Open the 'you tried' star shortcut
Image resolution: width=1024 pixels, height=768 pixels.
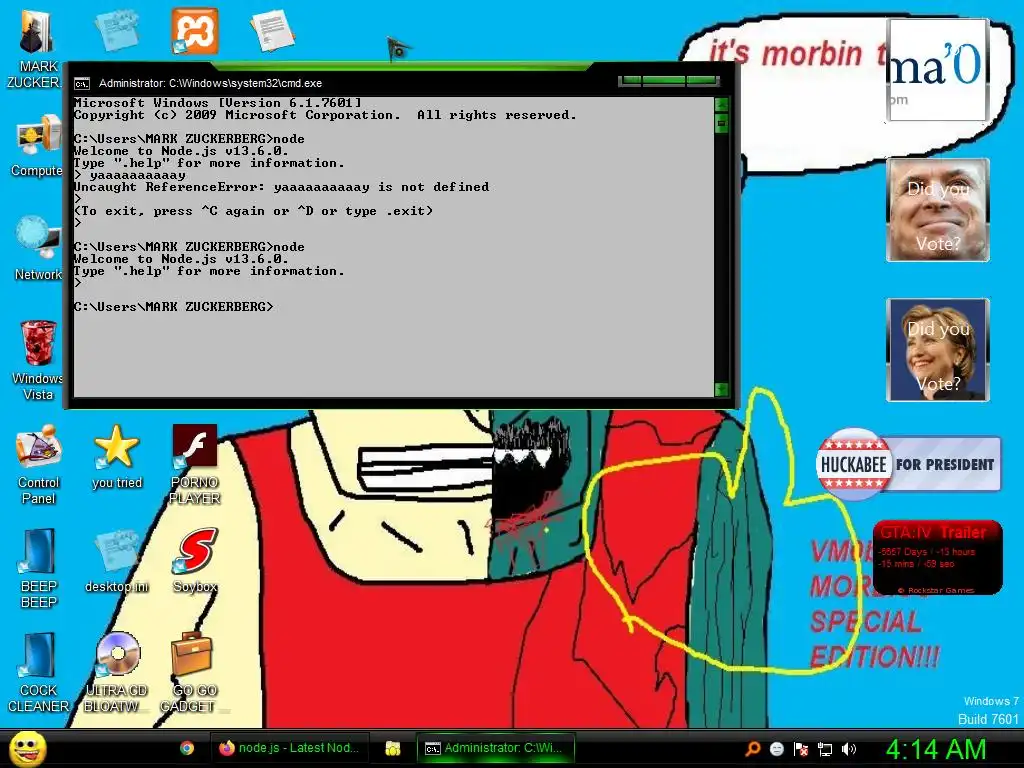116,456
